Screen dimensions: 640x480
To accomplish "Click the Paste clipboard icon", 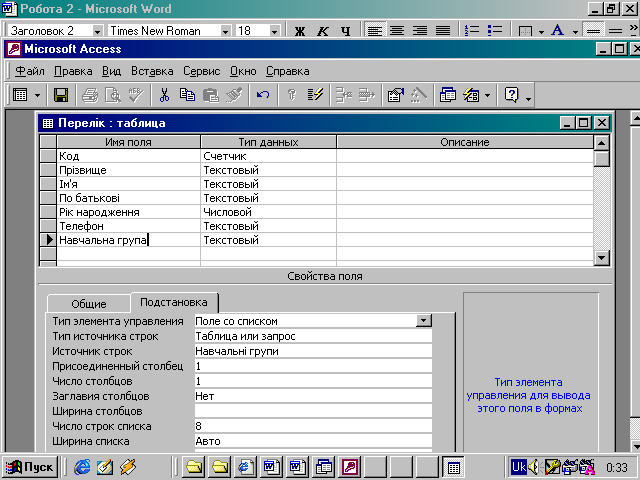I will (x=211, y=95).
